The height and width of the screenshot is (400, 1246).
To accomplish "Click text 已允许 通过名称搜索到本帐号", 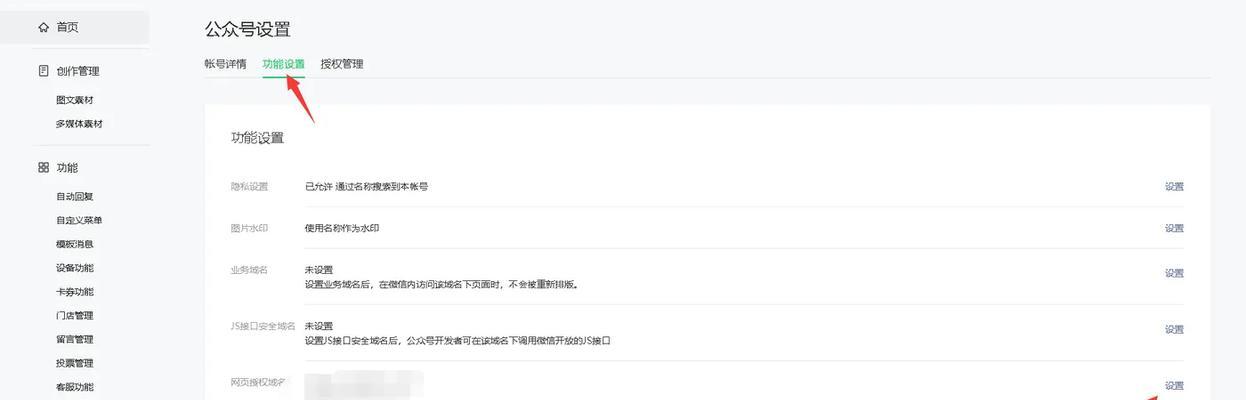I will coord(366,187).
